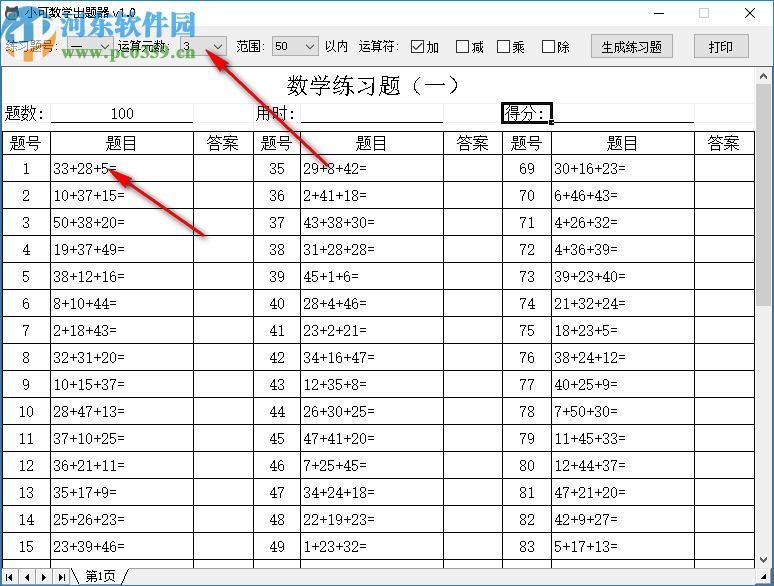Select question cell 1+23+32=

(x=372, y=546)
